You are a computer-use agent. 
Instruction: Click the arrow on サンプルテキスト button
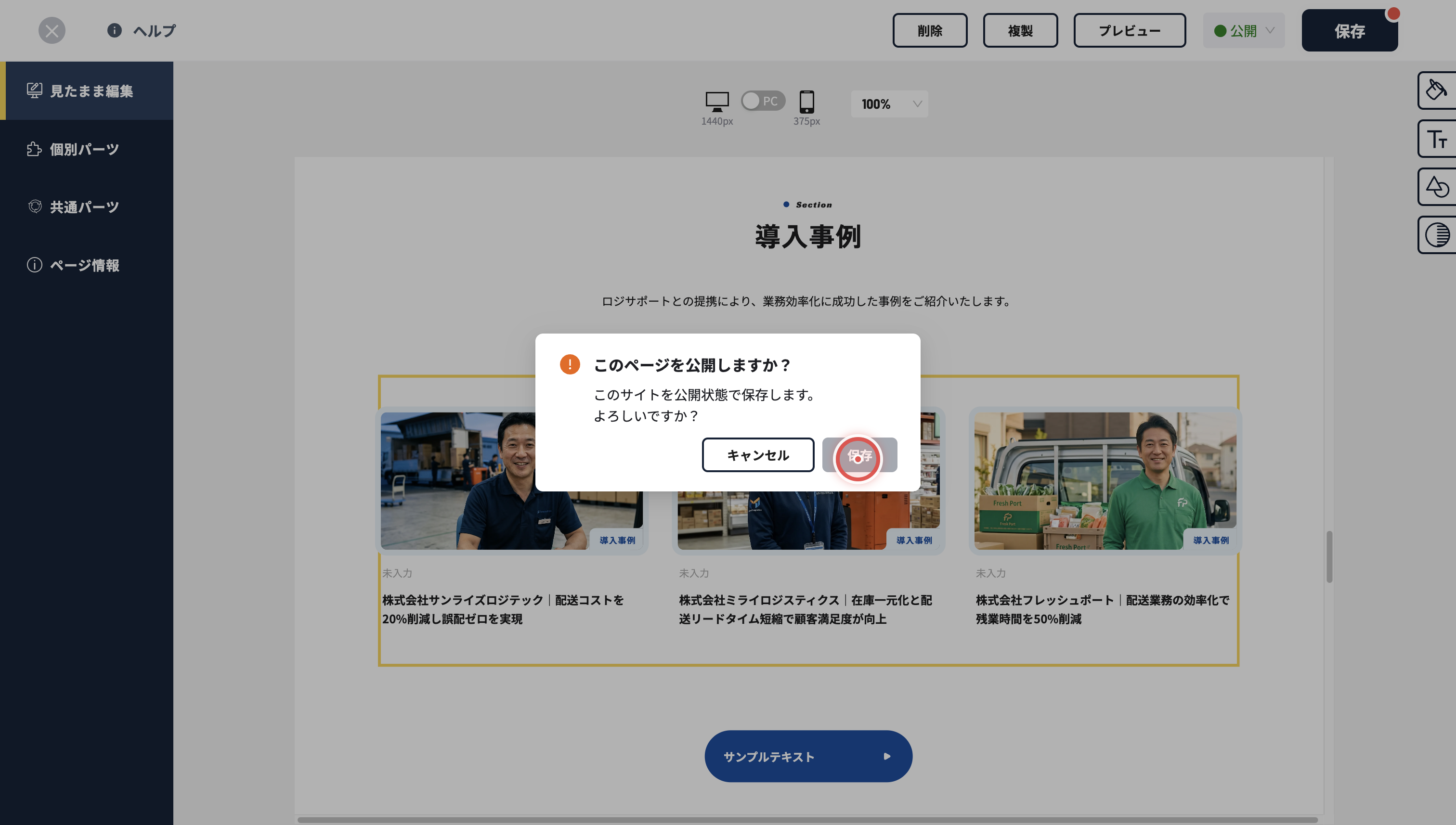887,757
